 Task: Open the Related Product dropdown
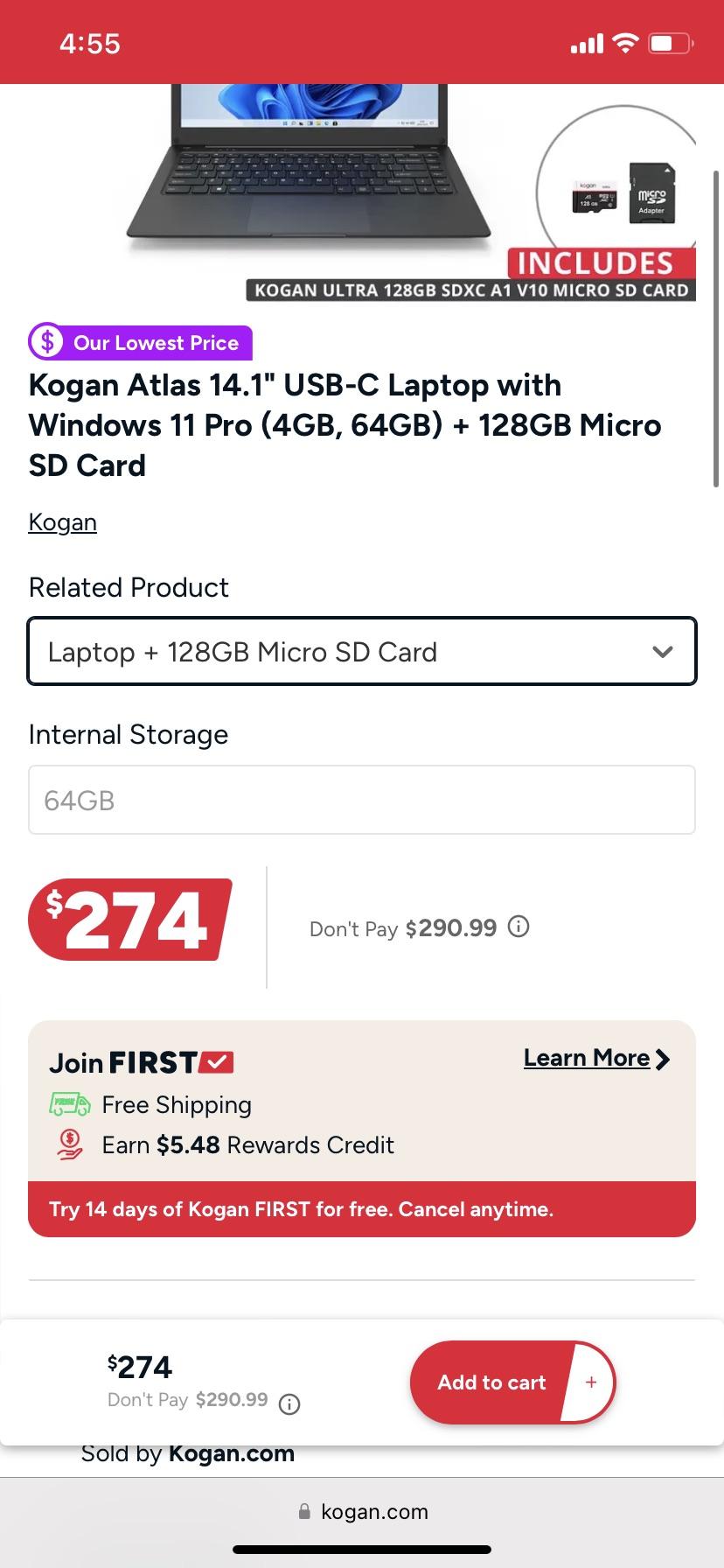pyautogui.click(x=362, y=651)
